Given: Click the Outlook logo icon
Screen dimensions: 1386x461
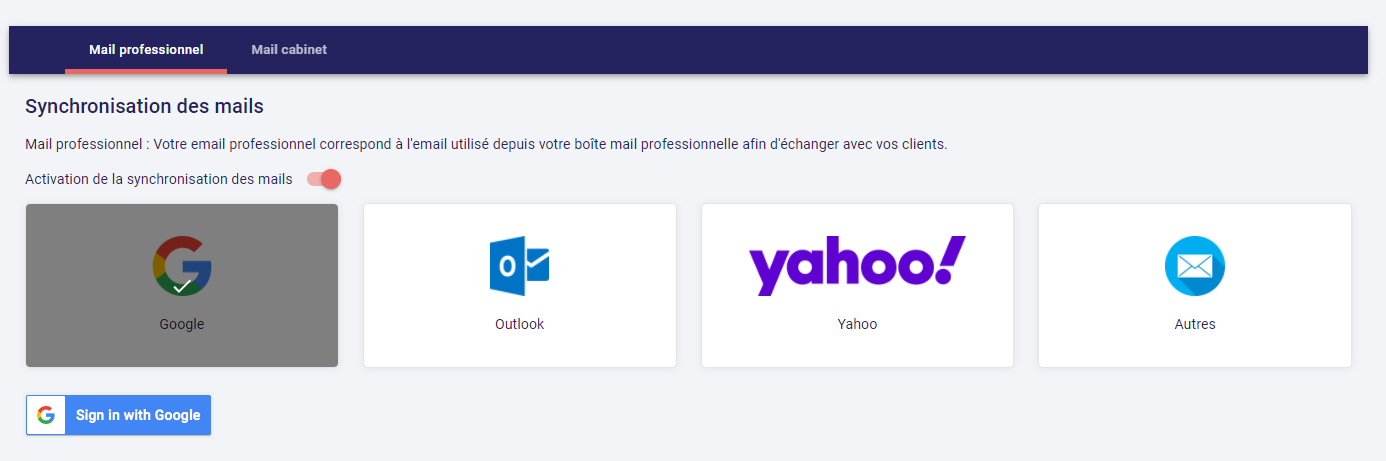Looking at the screenshot, I should tap(519, 265).
